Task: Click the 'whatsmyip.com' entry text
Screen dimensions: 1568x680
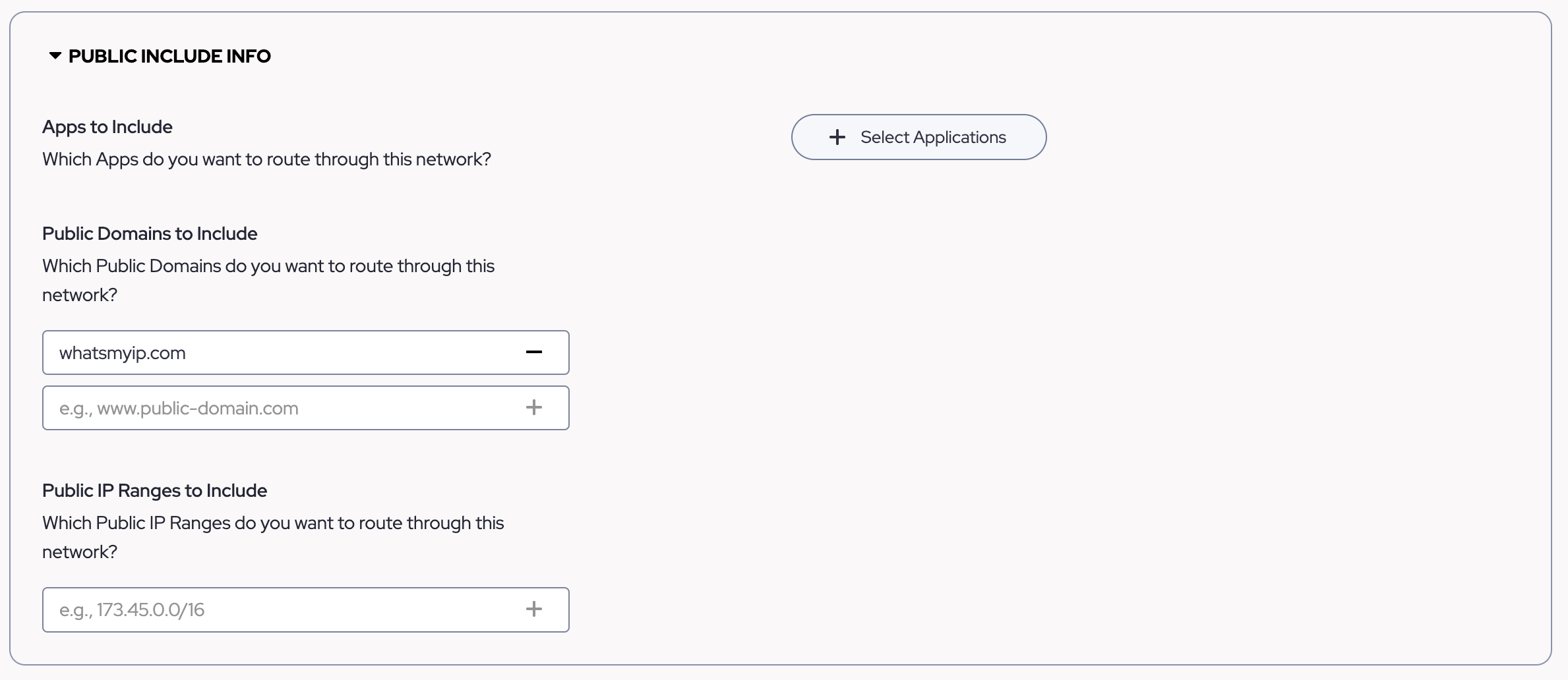Action: 123,353
